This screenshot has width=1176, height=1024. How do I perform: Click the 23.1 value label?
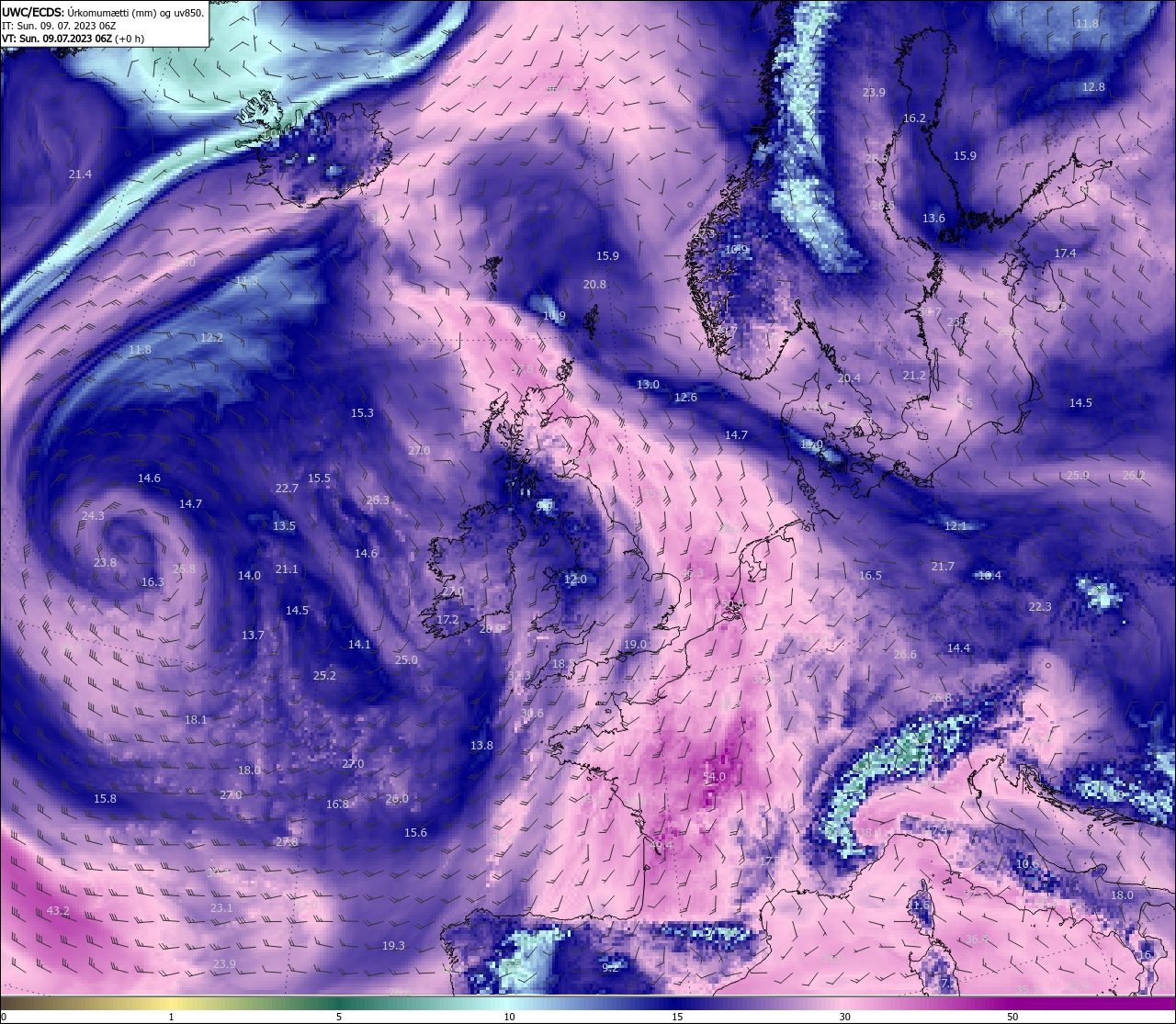[x=221, y=908]
